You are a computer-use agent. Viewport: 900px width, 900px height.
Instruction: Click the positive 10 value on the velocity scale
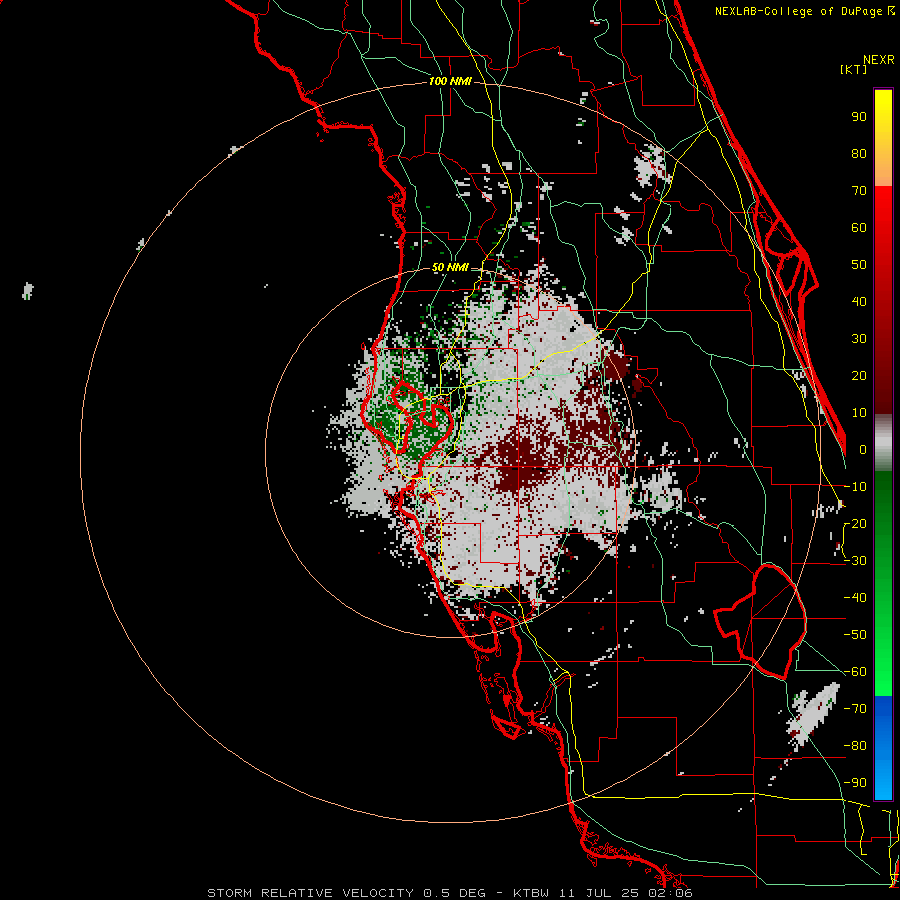click(x=859, y=413)
